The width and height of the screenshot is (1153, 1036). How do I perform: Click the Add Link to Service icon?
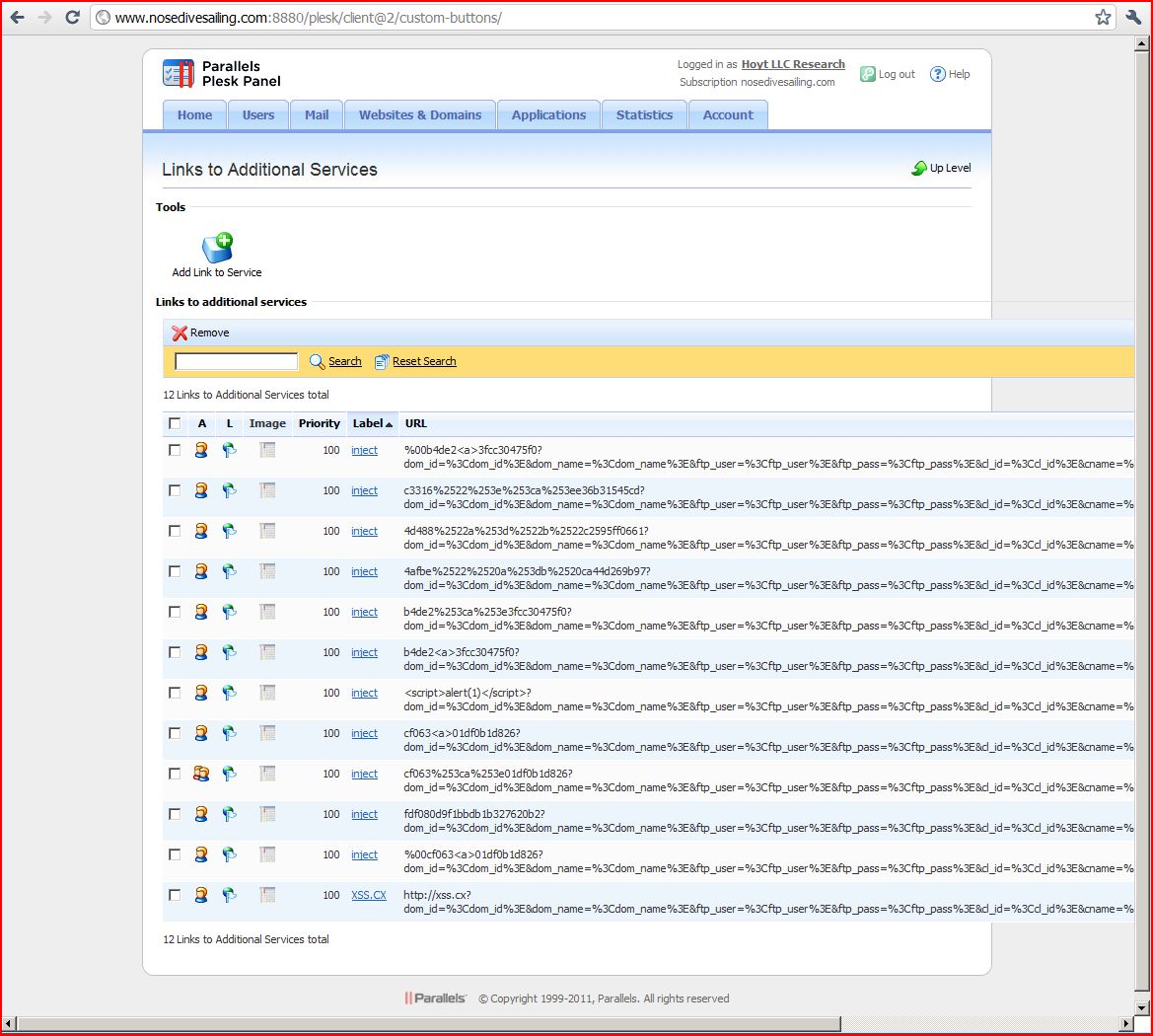[218, 248]
